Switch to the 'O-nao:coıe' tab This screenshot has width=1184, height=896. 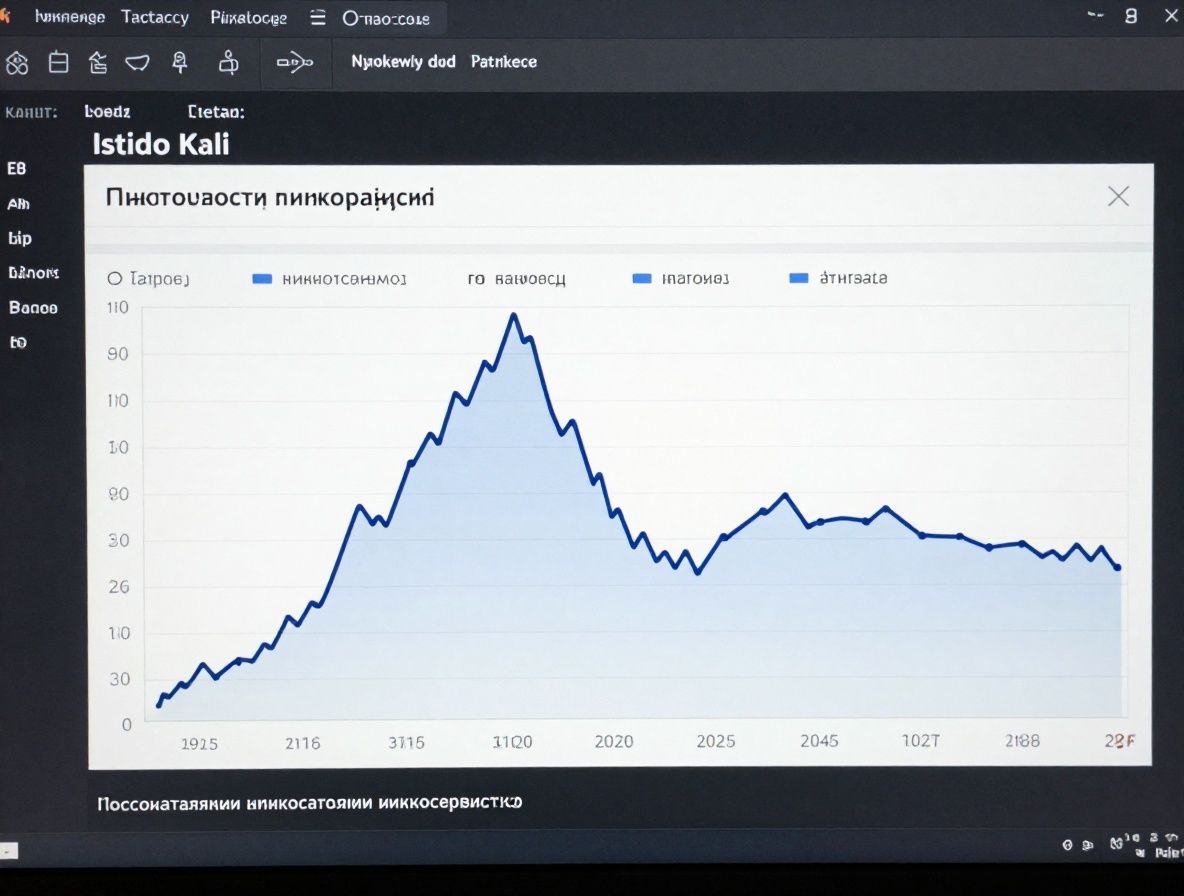[386, 18]
